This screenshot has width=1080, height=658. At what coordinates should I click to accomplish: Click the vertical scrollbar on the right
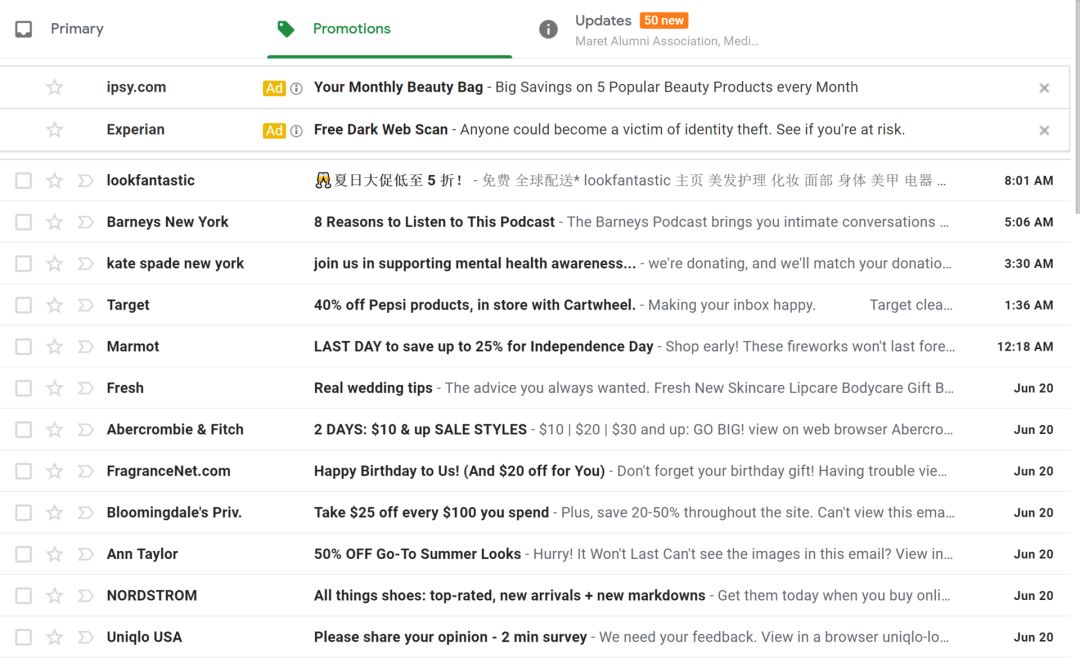pos(1075,110)
